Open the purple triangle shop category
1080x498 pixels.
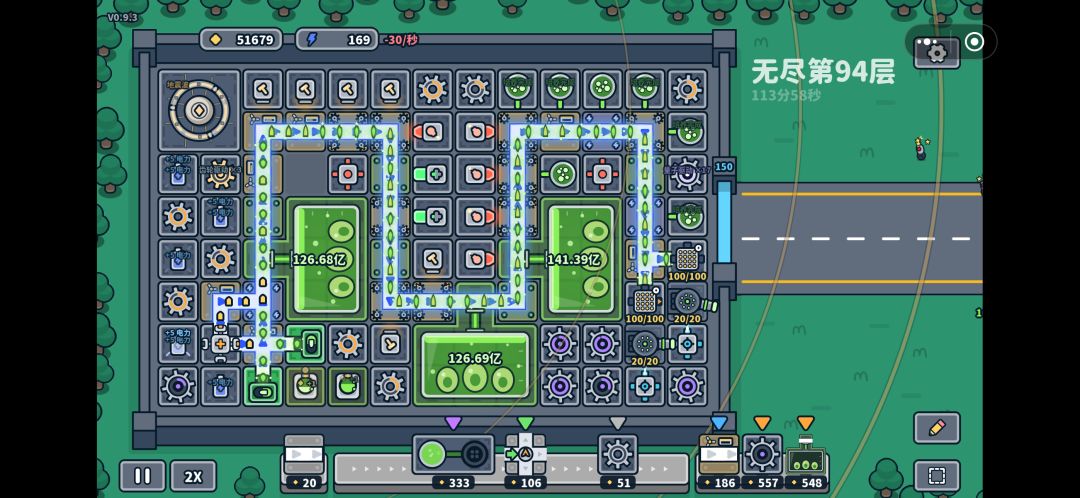[x=453, y=423]
